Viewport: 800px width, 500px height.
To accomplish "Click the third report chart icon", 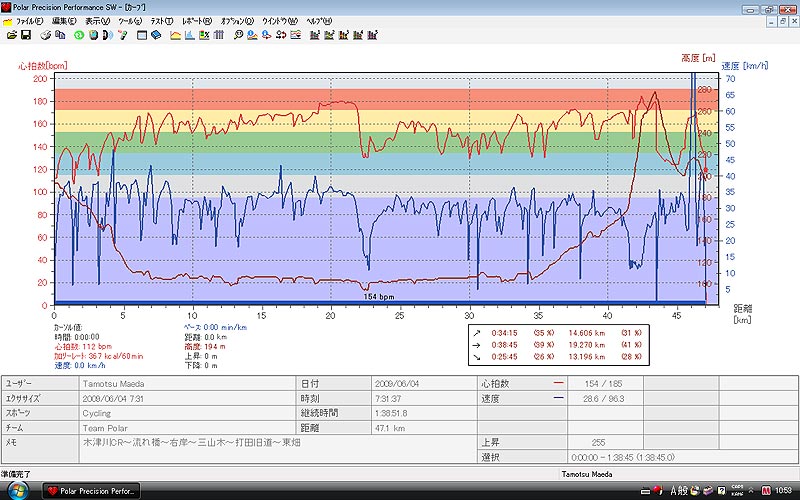I will pyautogui.click(x=343, y=35).
